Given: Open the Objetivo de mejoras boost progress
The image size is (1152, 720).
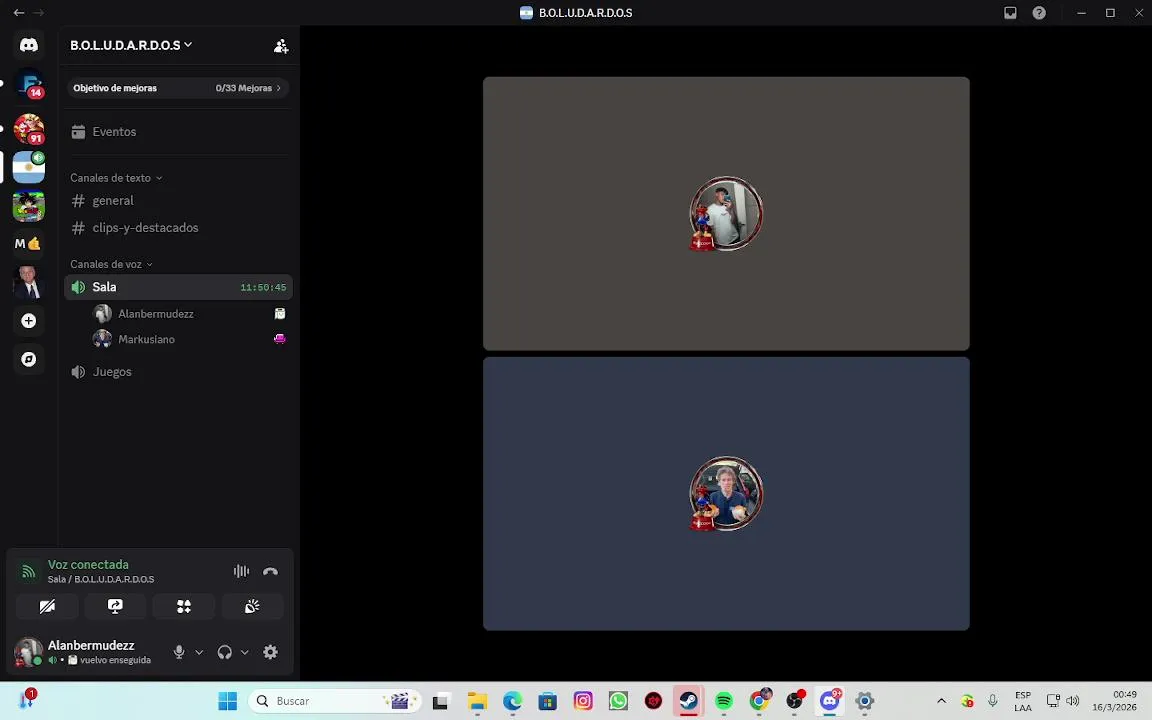Looking at the screenshot, I should [x=179, y=88].
